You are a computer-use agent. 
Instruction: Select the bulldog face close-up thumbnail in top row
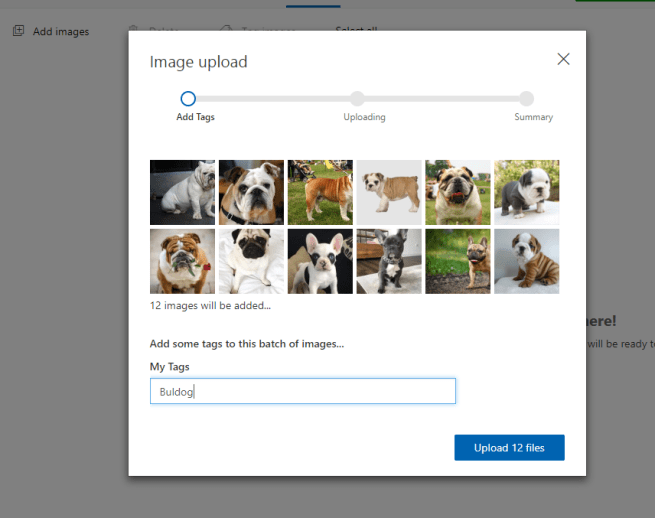pyautogui.click(x=251, y=192)
